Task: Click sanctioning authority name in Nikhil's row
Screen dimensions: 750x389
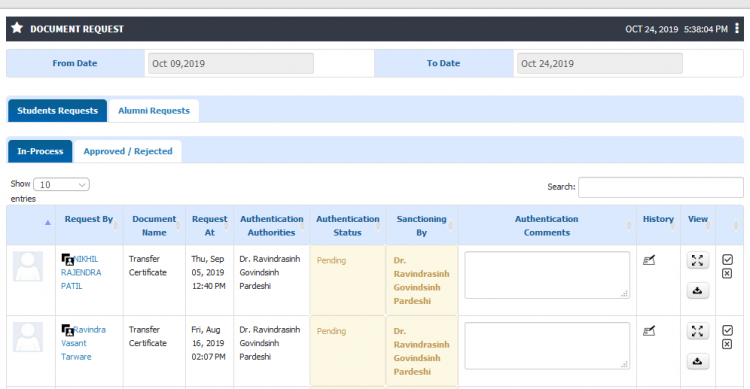Action: (421, 280)
